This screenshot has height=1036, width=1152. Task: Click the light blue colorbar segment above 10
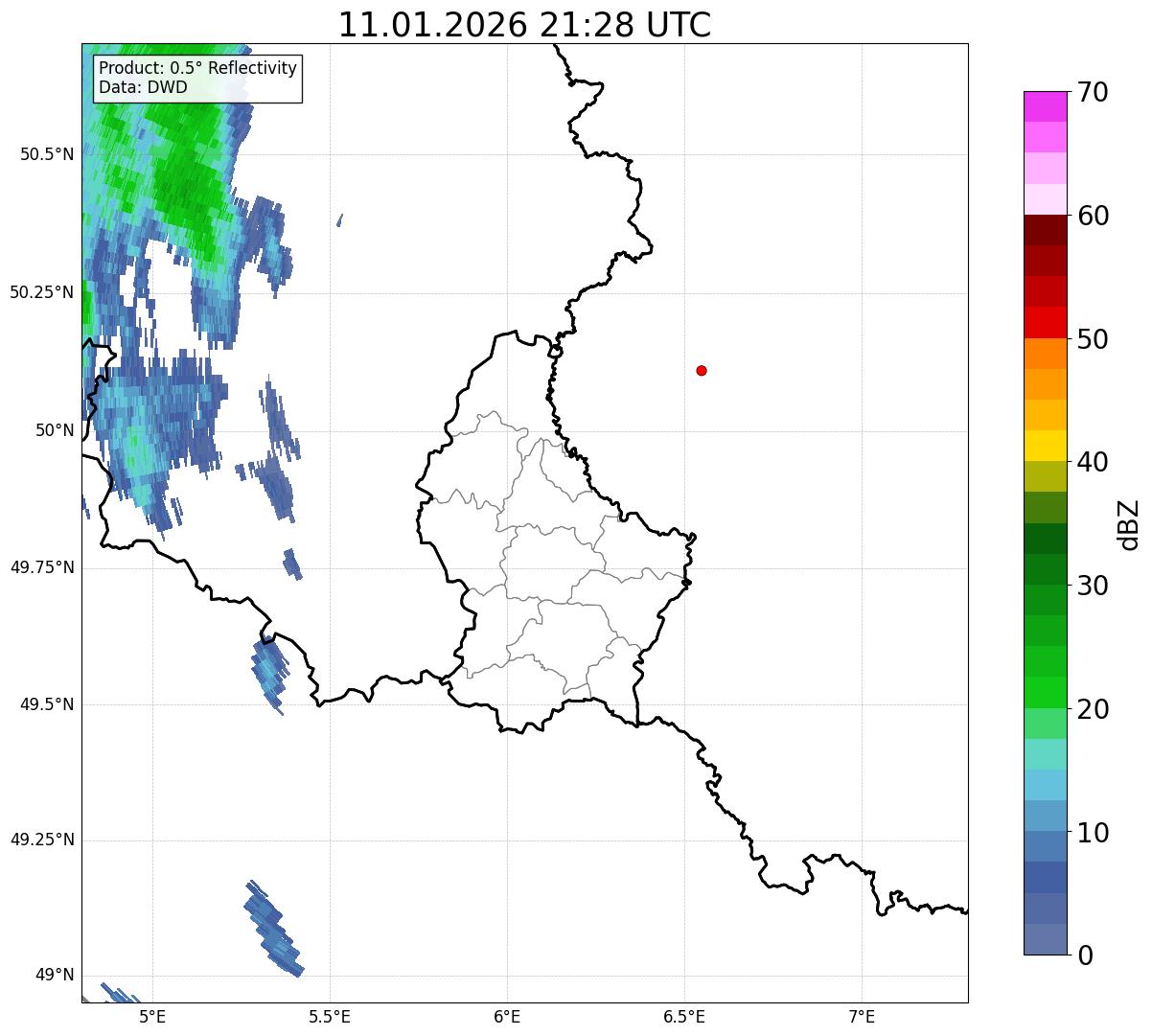click(1045, 785)
